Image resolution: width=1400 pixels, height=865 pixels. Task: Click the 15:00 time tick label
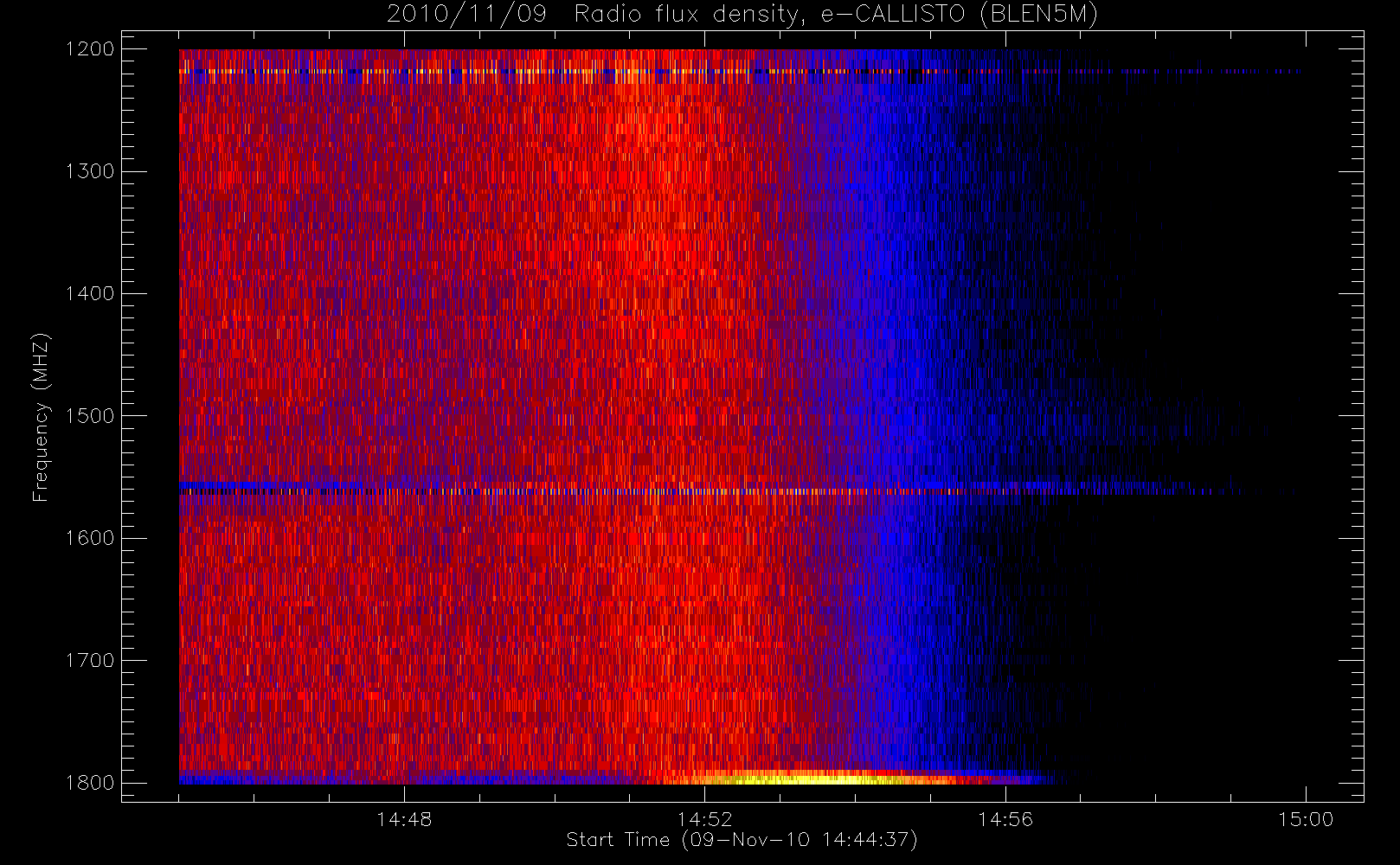[1306, 819]
